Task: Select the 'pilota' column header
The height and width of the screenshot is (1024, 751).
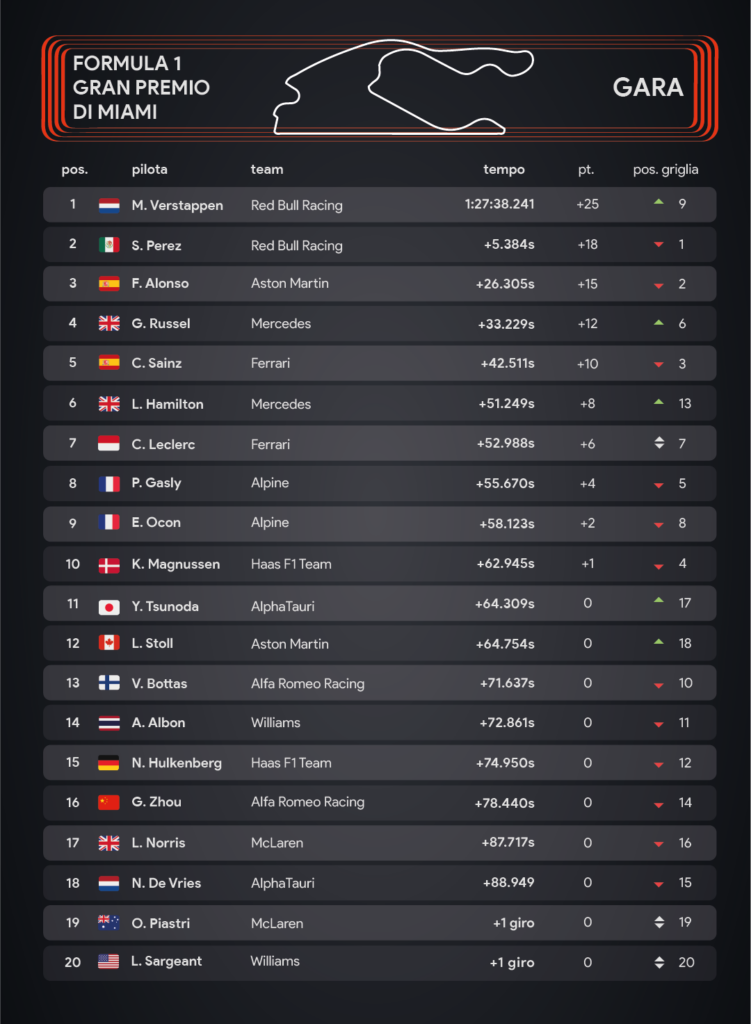Action: pos(150,170)
